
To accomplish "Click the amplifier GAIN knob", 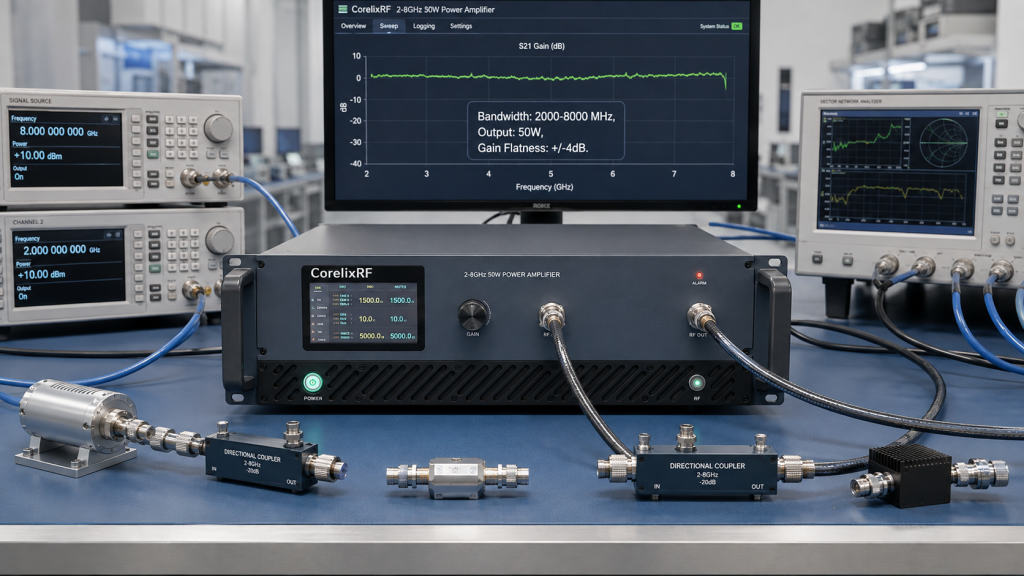I will tap(473, 315).
